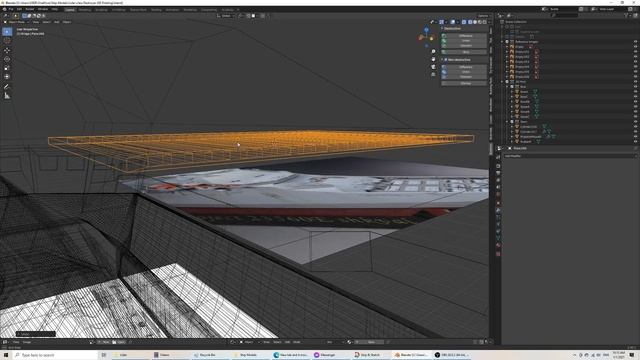
Task: Open the File menu
Action: 11,9
